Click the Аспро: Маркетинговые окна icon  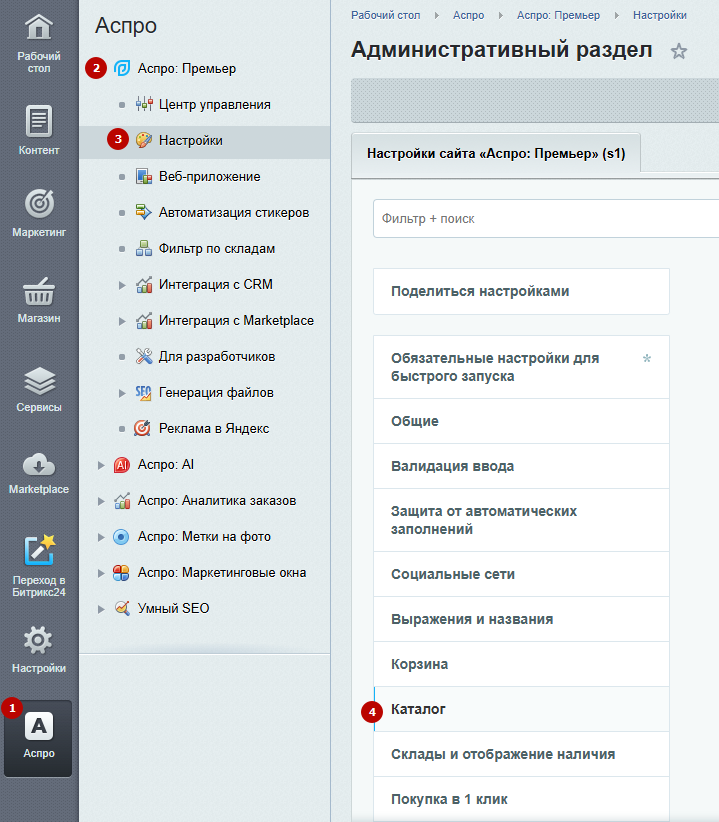pos(121,572)
